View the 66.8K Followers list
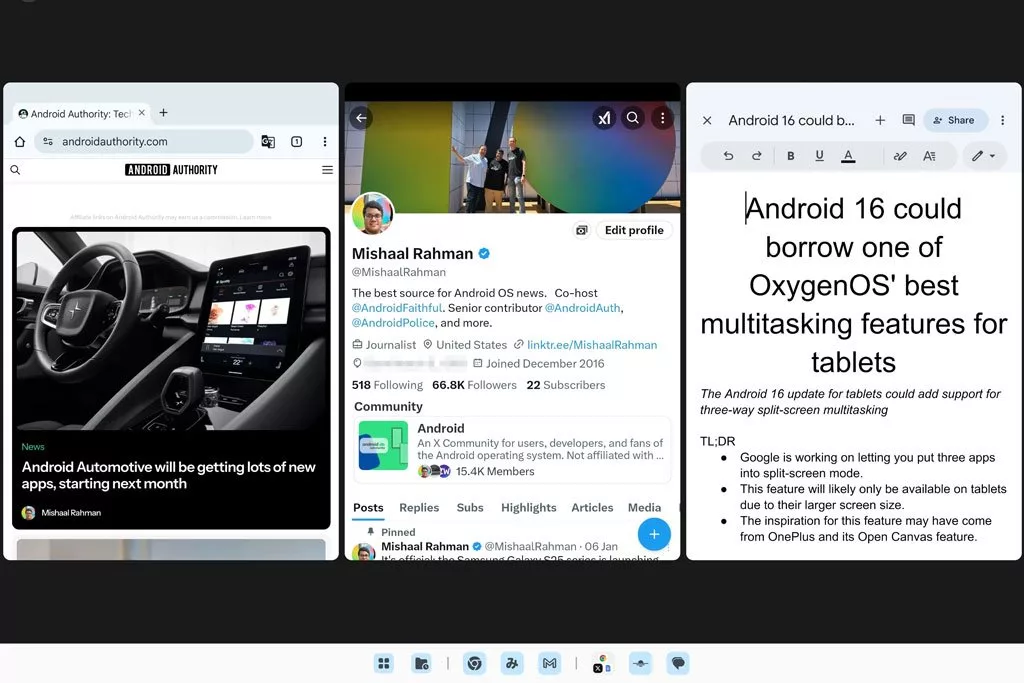1024x683 pixels. 474,385
